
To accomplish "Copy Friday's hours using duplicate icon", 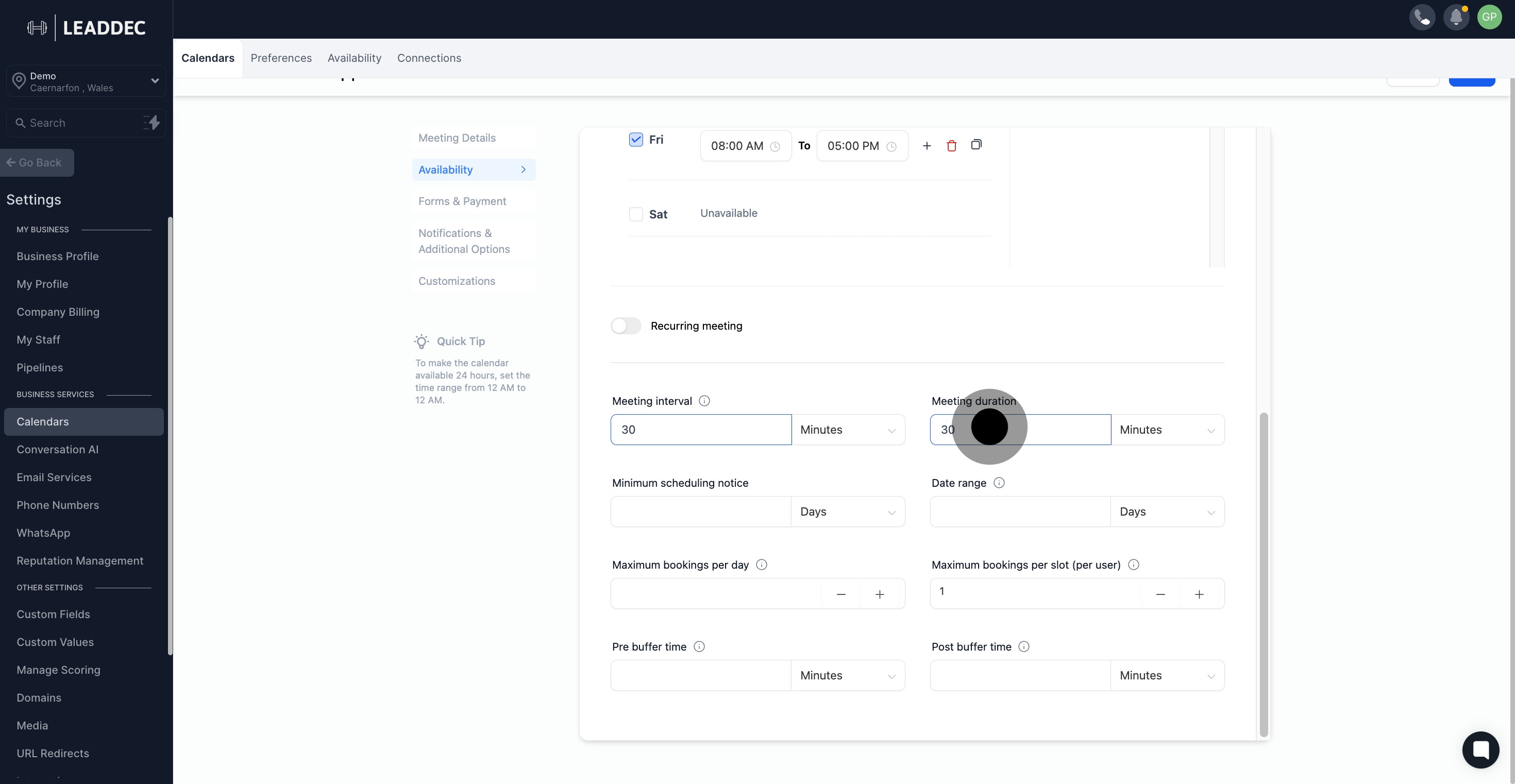I will [975, 145].
